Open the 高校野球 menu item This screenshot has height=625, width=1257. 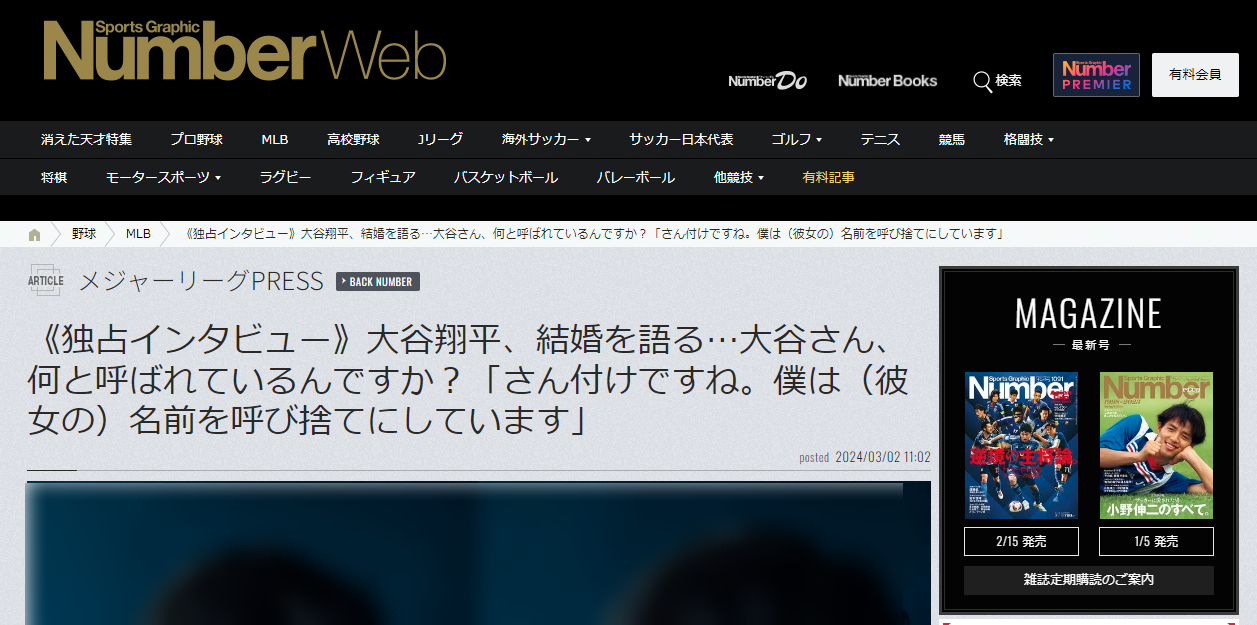[353, 140]
